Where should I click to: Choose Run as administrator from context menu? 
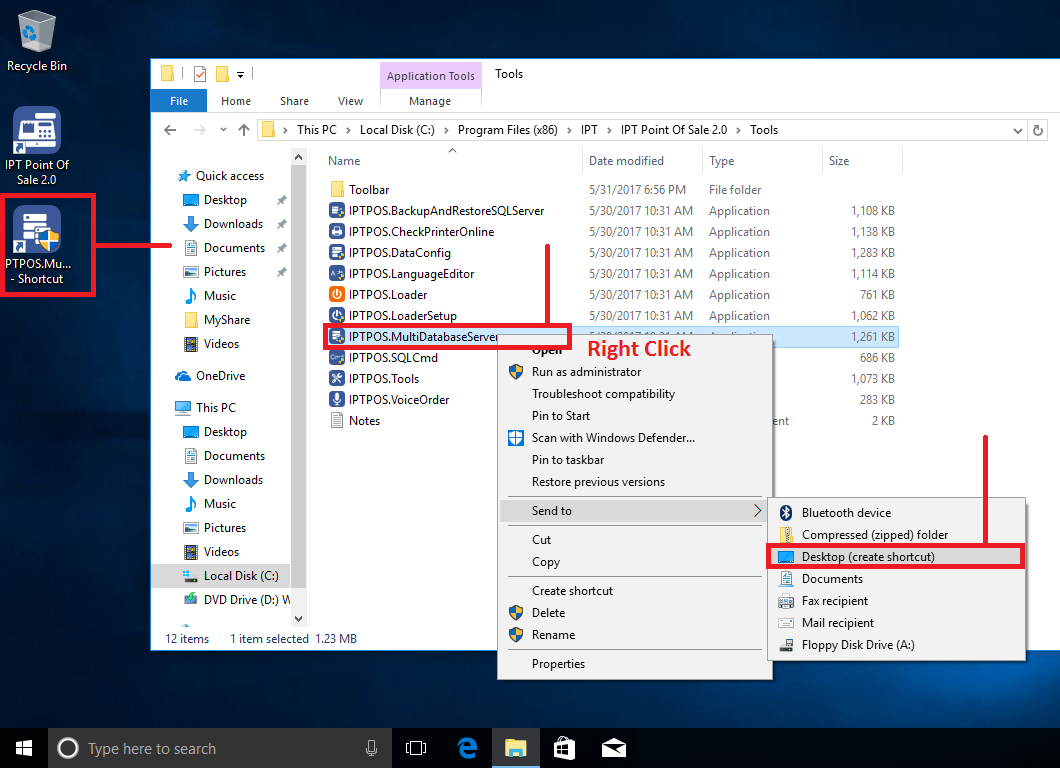tap(635, 372)
